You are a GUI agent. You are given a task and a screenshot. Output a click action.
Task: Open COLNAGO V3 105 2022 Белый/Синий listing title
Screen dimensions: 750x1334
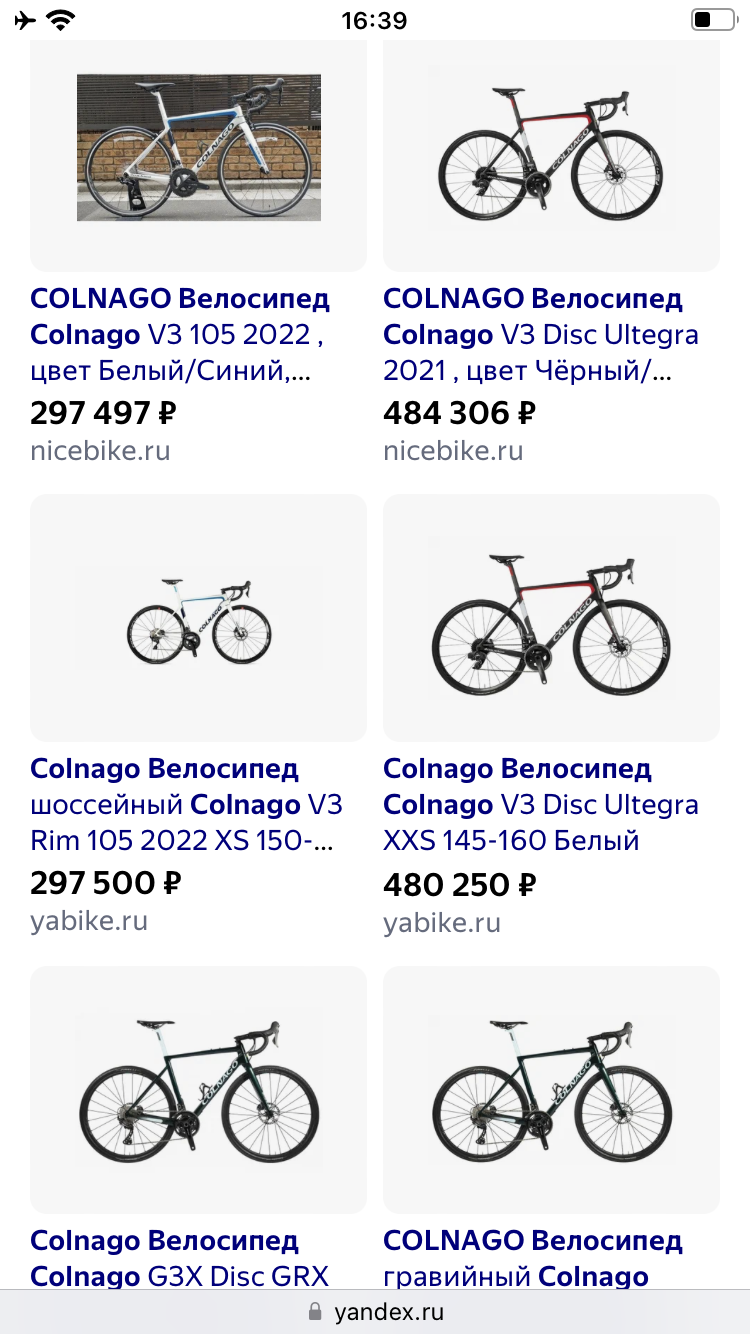[x=181, y=334]
